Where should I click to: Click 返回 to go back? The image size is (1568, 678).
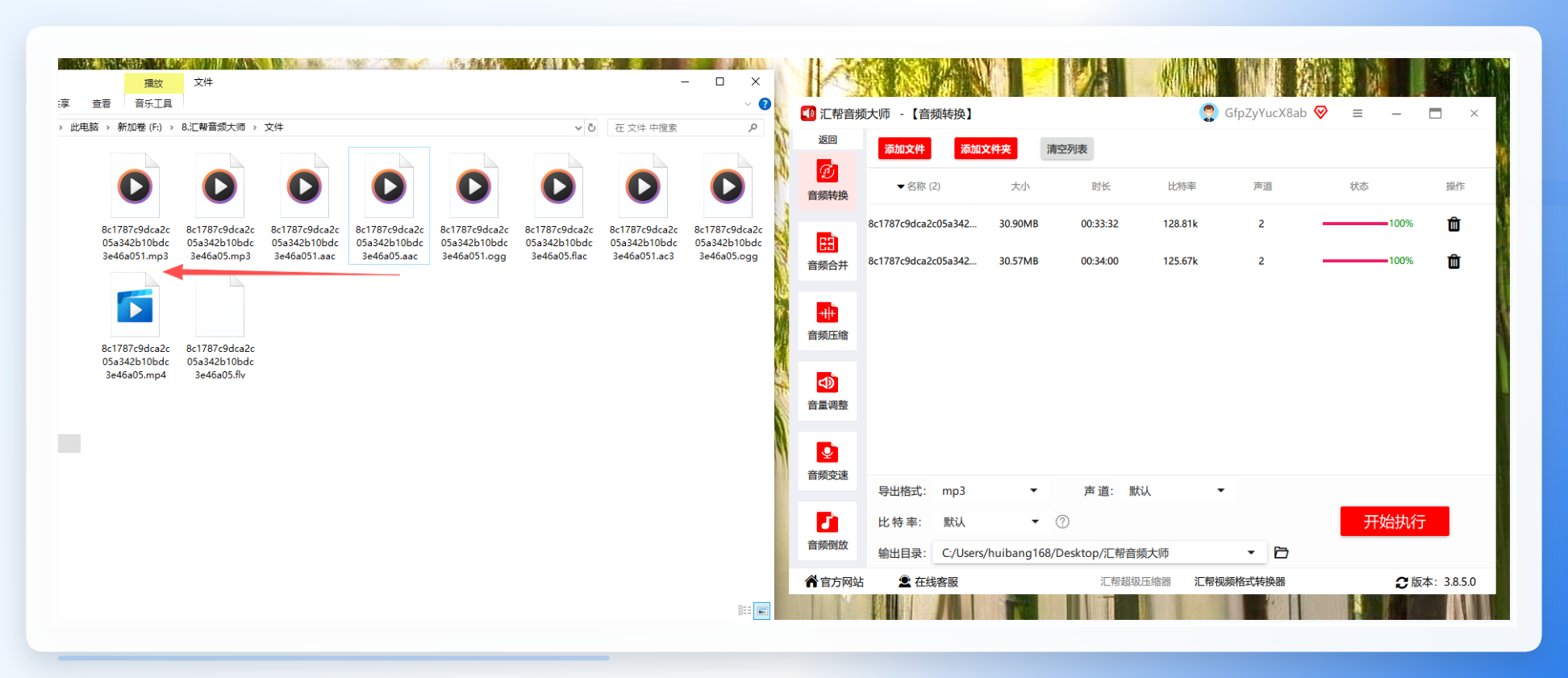coord(828,140)
